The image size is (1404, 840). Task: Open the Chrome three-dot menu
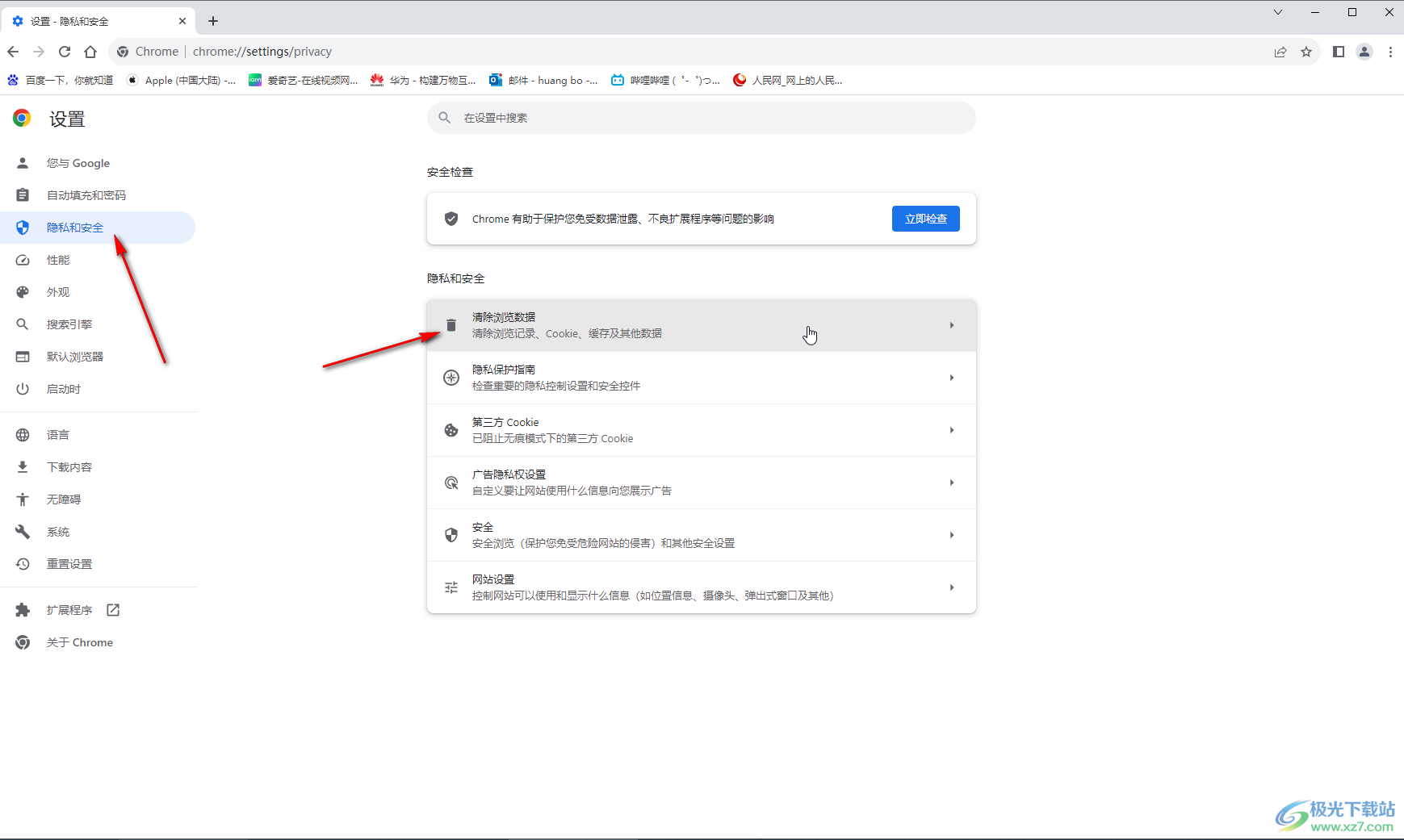point(1390,52)
